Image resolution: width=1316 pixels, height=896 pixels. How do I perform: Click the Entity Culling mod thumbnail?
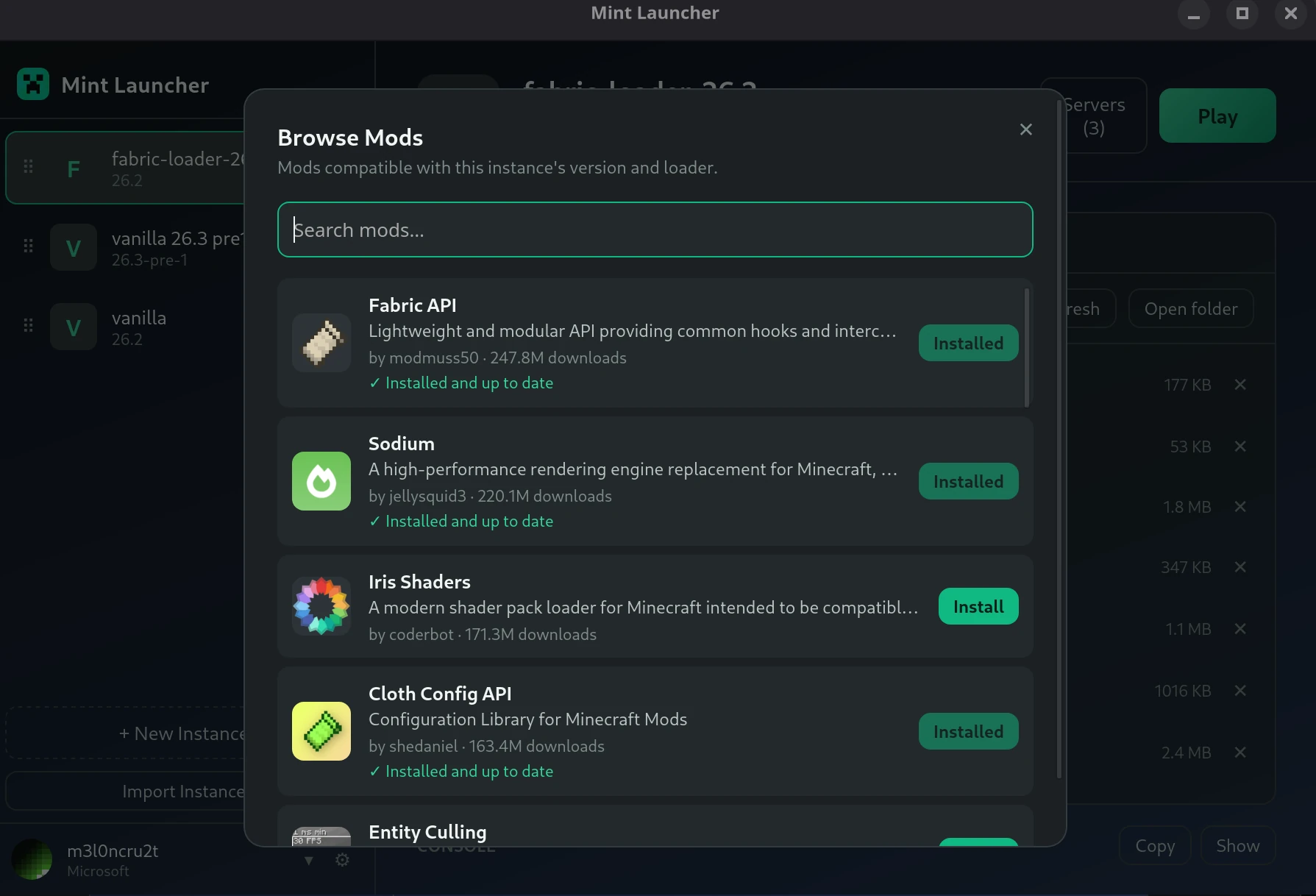[321, 836]
